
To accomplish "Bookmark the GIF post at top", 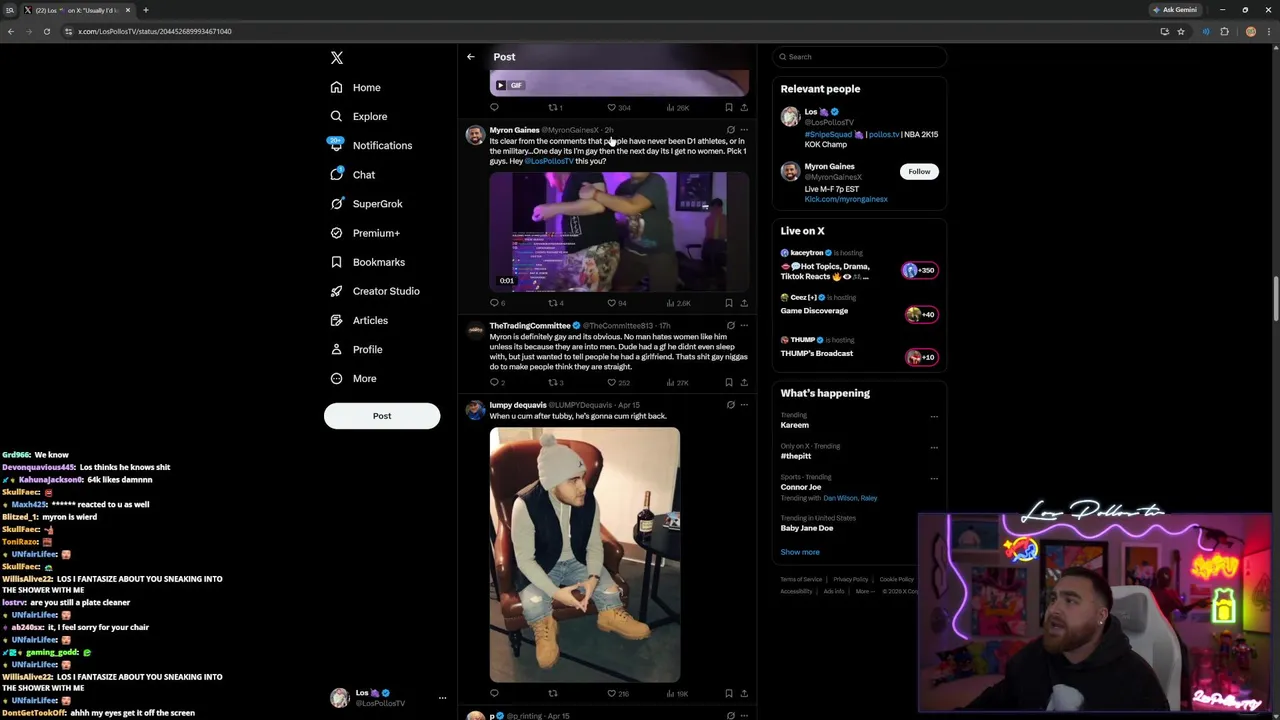I will [x=729, y=108].
